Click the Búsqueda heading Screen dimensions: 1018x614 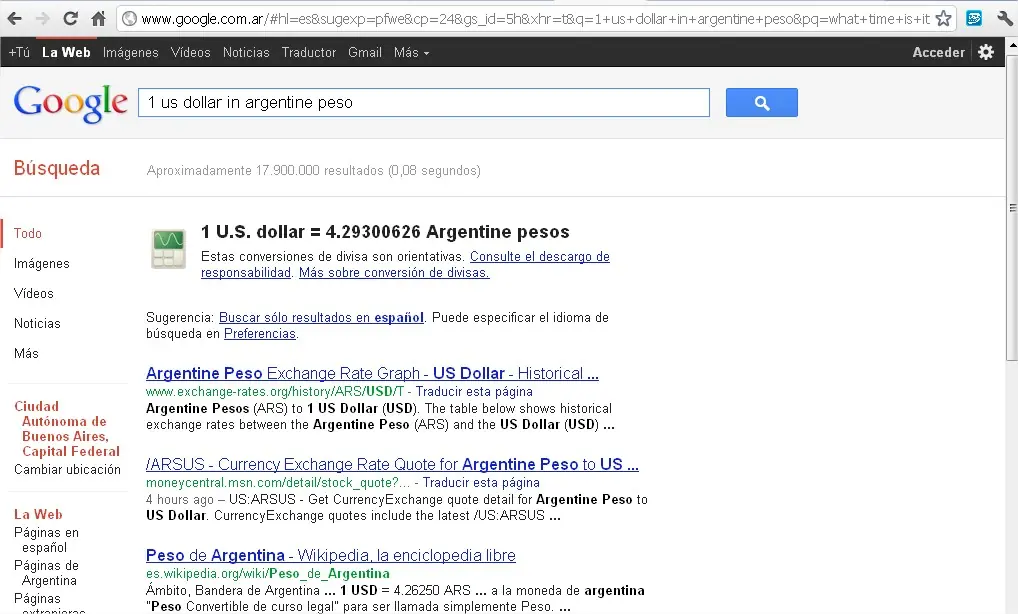pos(57,169)
